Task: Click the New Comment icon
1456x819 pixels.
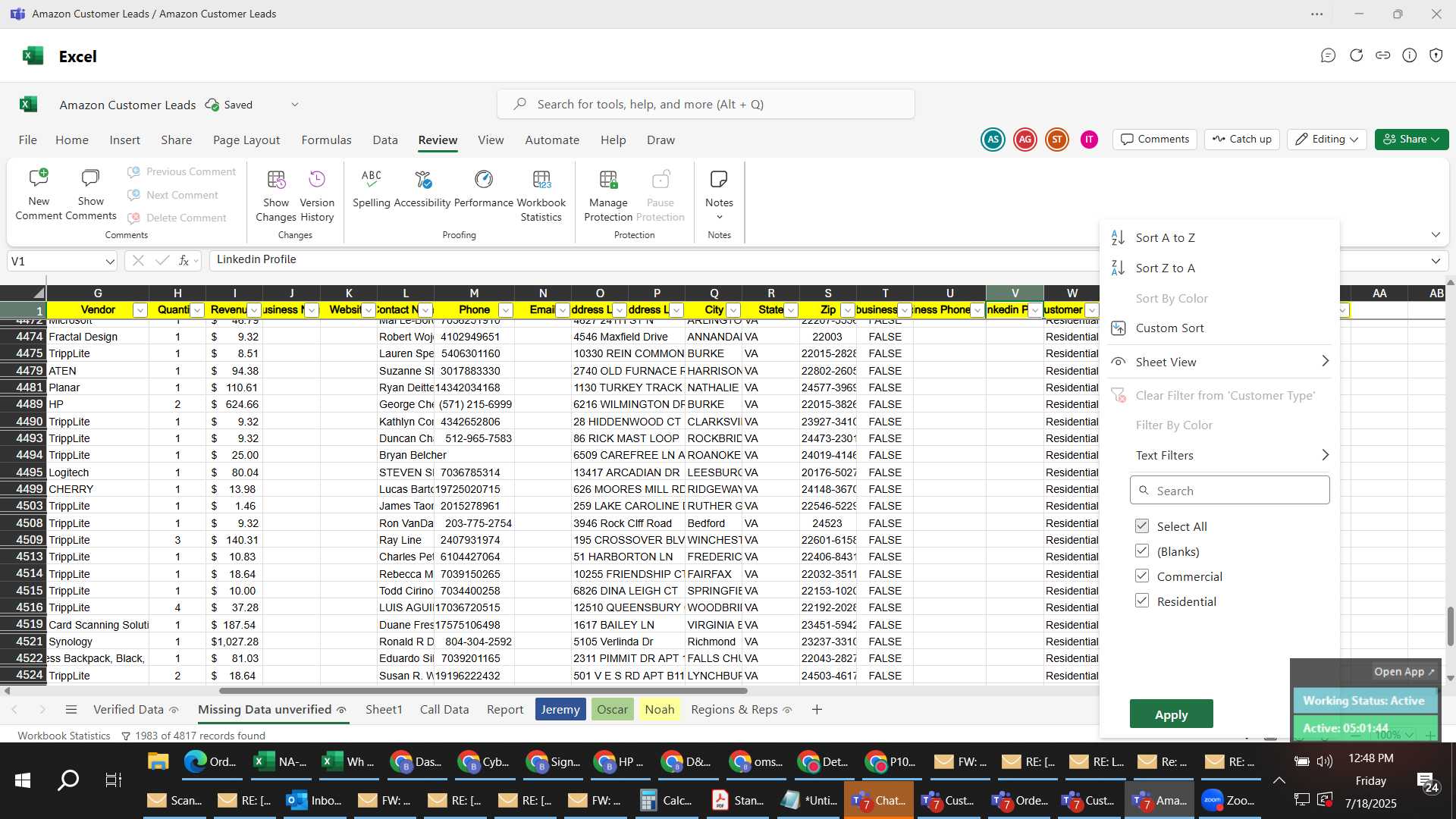Action: pos(39,179)
